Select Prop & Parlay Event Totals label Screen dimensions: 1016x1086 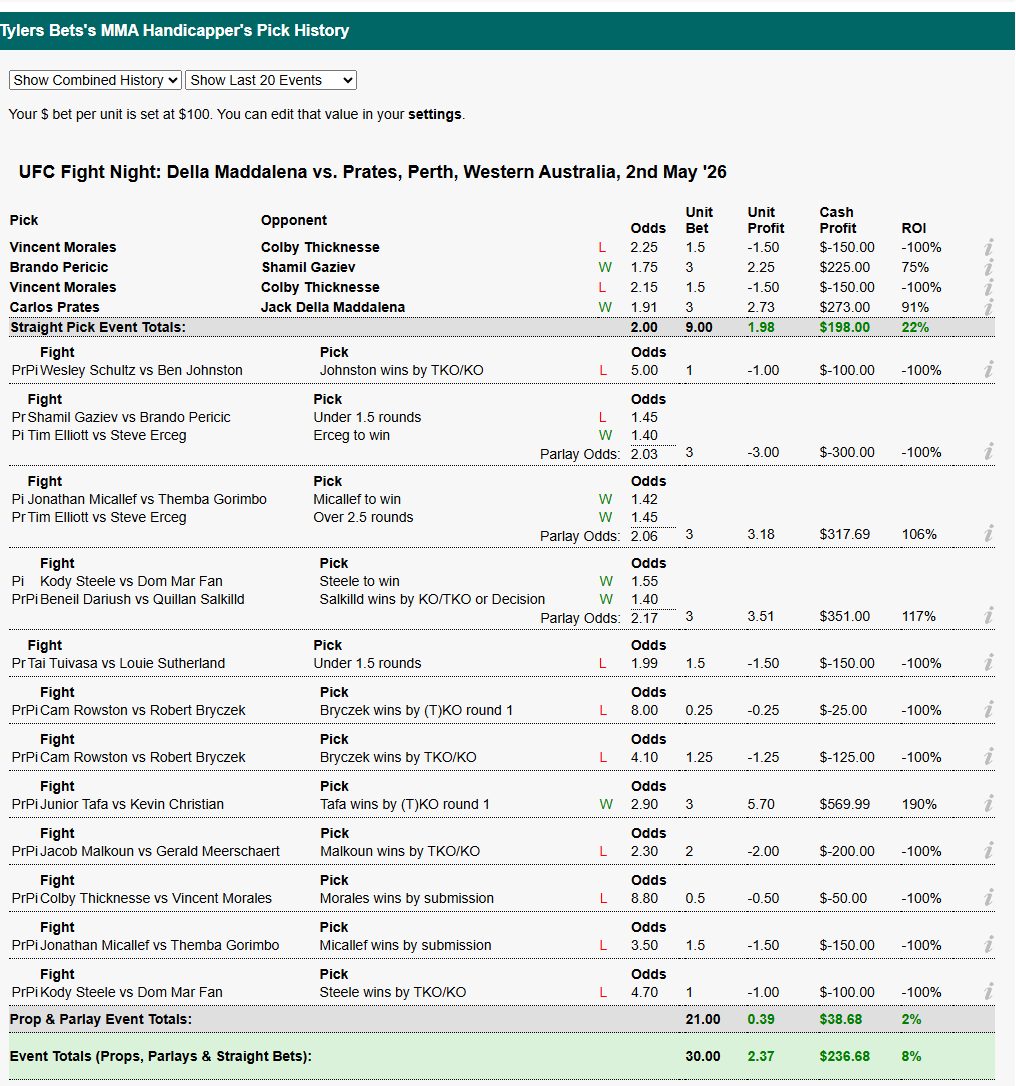pyautogui.click(x=100, y=1019)
